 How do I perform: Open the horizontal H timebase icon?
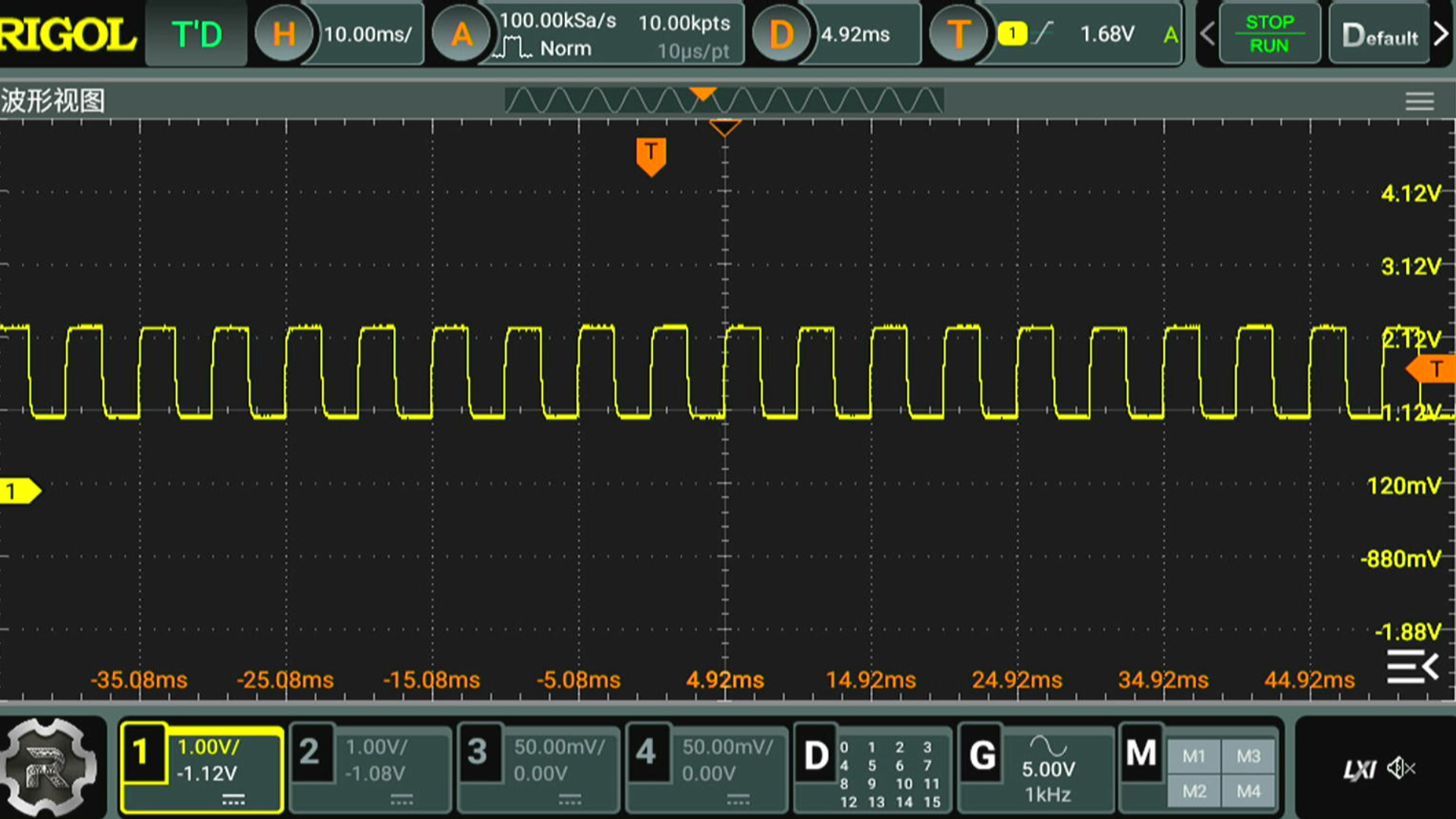(284, 34)
